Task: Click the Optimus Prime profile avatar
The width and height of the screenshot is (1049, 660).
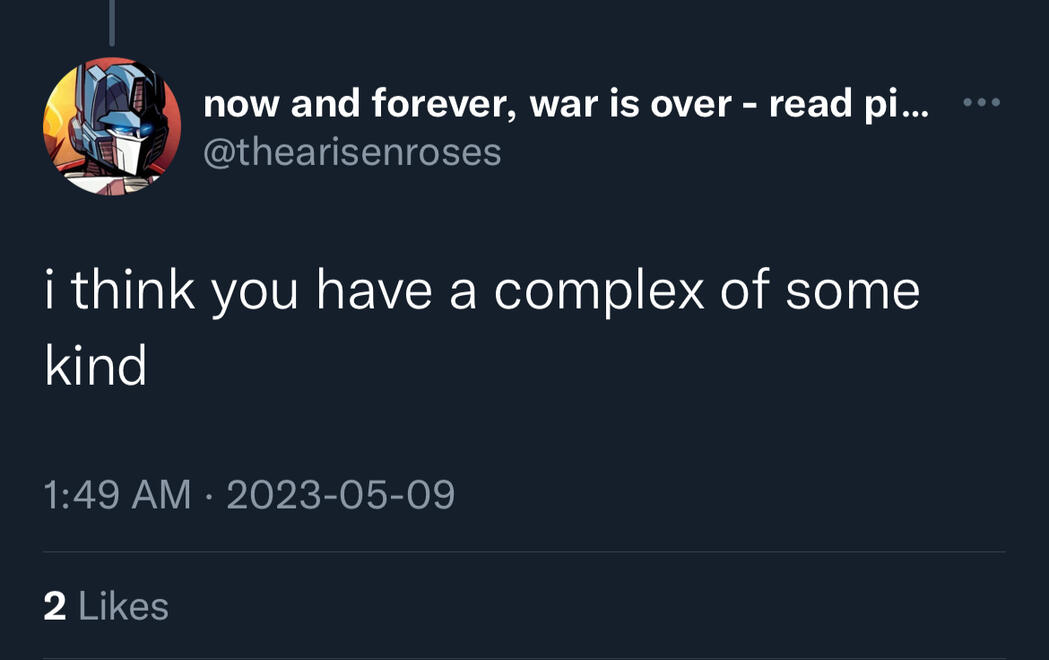Action: pos(112,126)
